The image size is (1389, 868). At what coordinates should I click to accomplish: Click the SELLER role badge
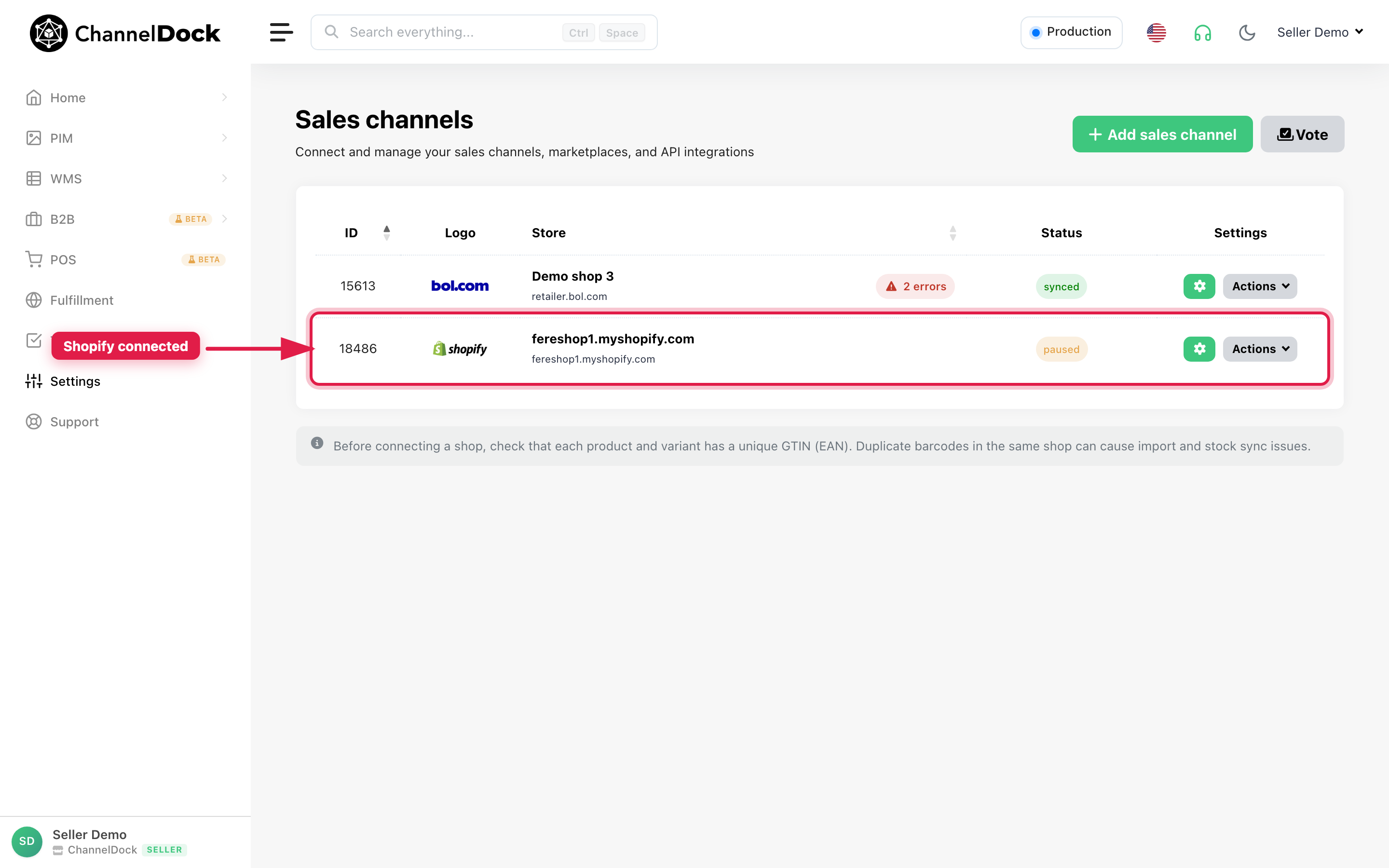click(x=164, y=850)
